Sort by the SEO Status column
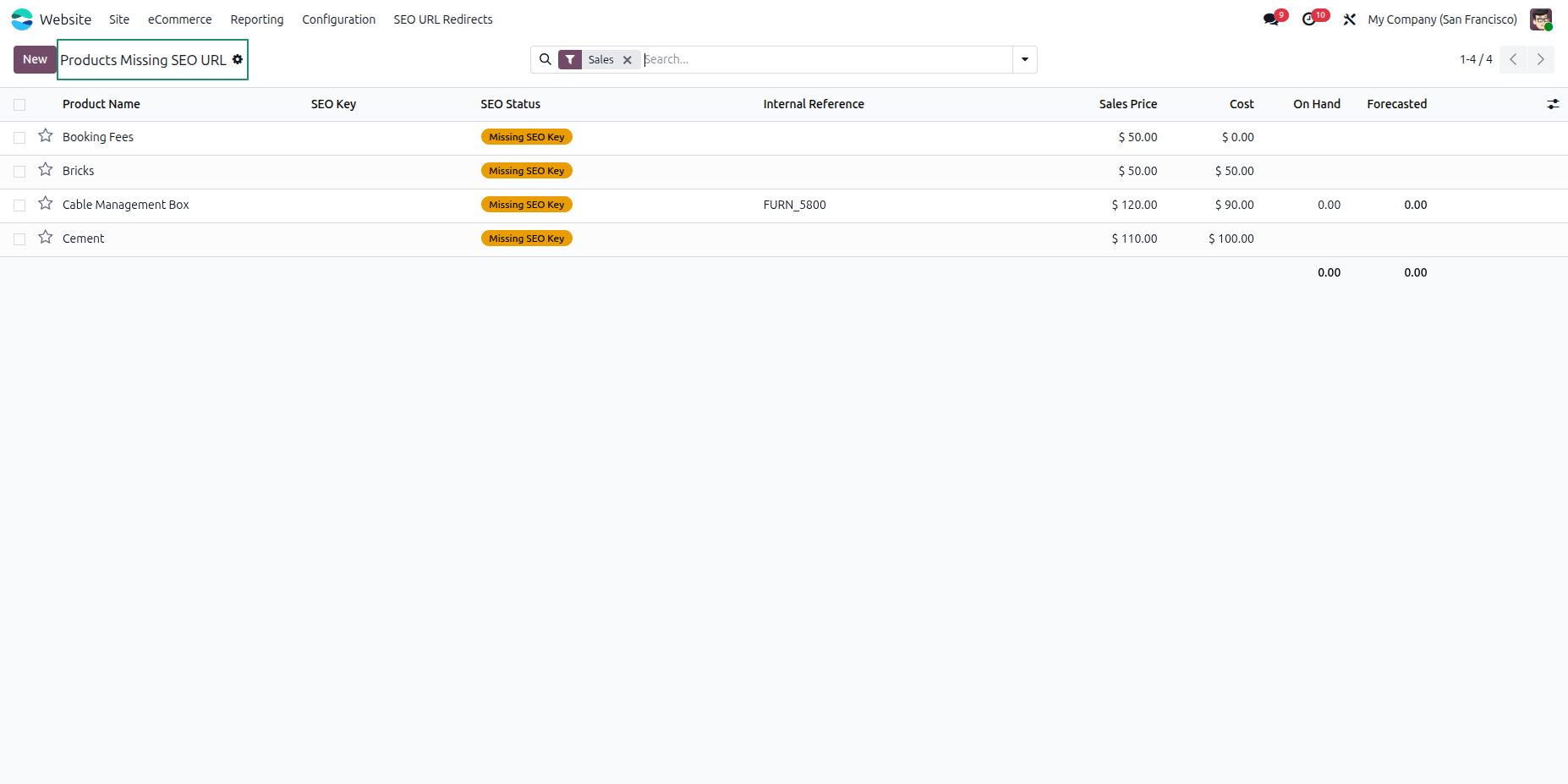1568x784 pixels. pos(511,104)
